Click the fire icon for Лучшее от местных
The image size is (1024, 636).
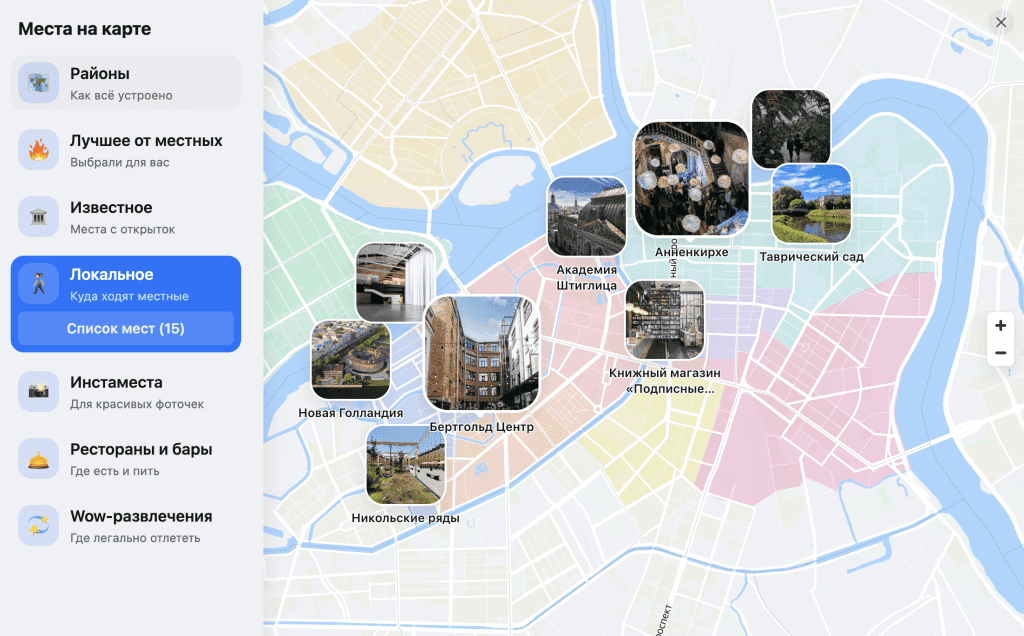(x=38, y=150)
